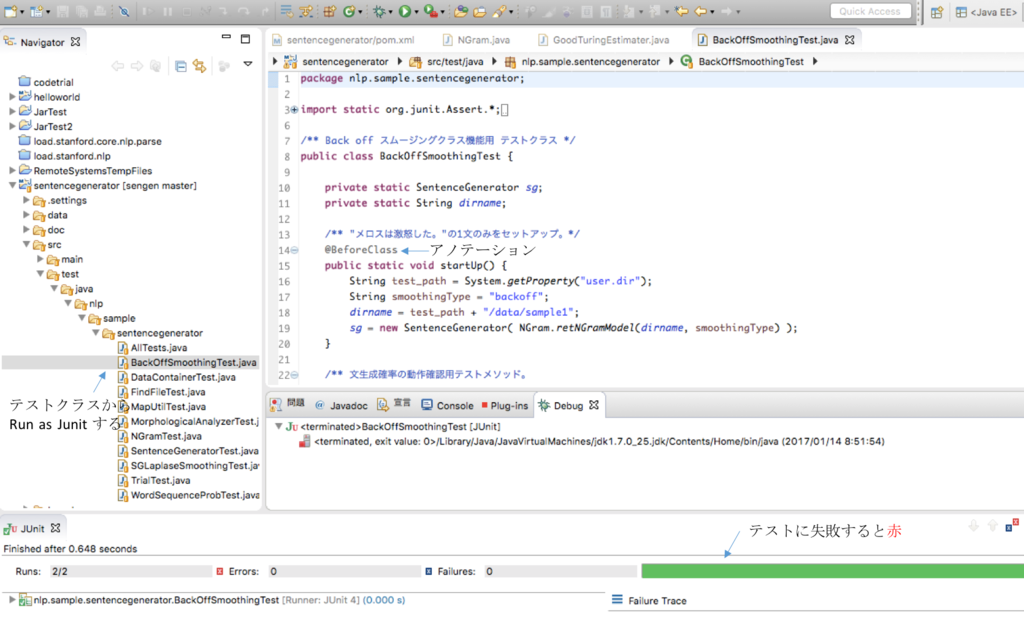Viewport: 1024px width, 632px height.
Task: Click Collapse All icon in Navigator
Action: coord(181,66)
